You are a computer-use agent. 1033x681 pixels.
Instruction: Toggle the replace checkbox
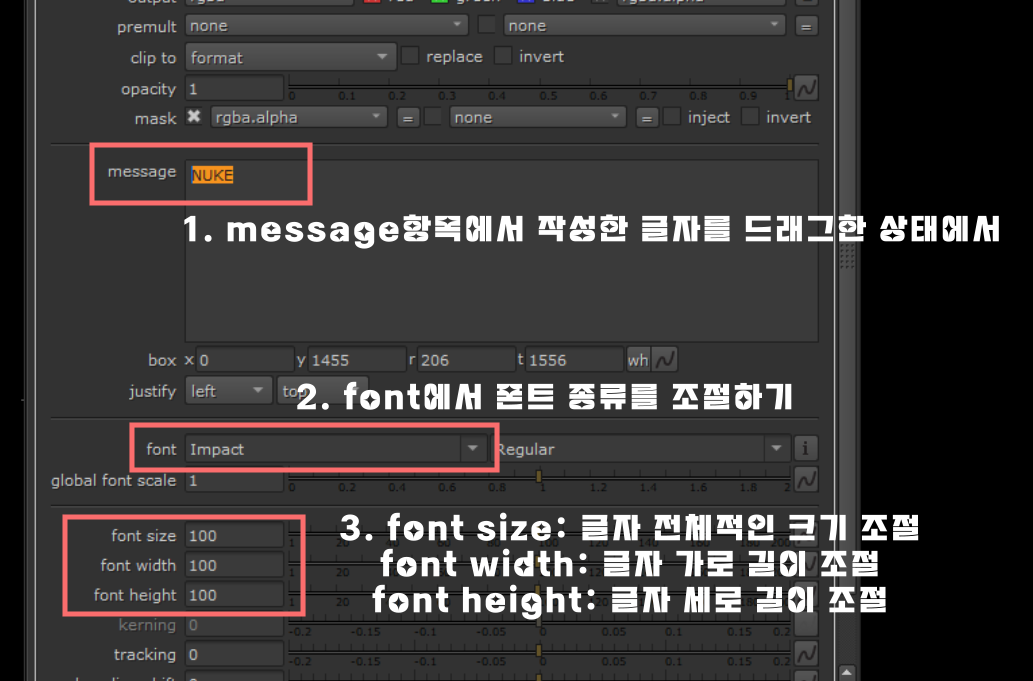coord(410,55)
